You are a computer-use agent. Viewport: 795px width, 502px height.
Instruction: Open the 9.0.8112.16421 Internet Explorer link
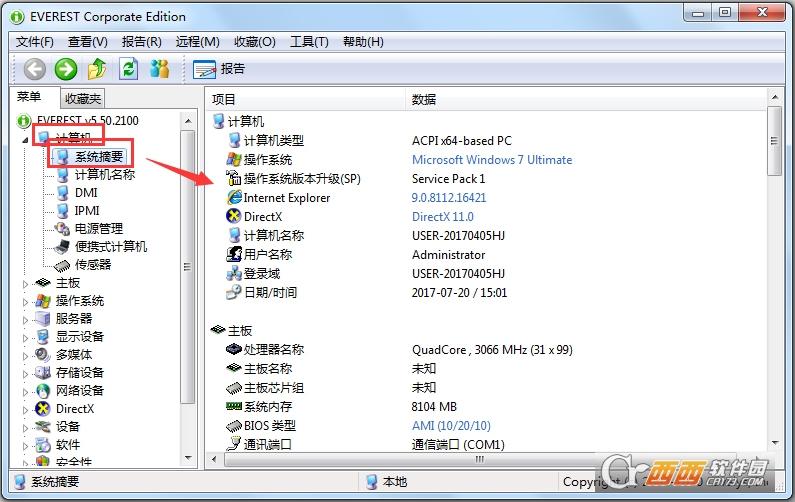point(449,198)
